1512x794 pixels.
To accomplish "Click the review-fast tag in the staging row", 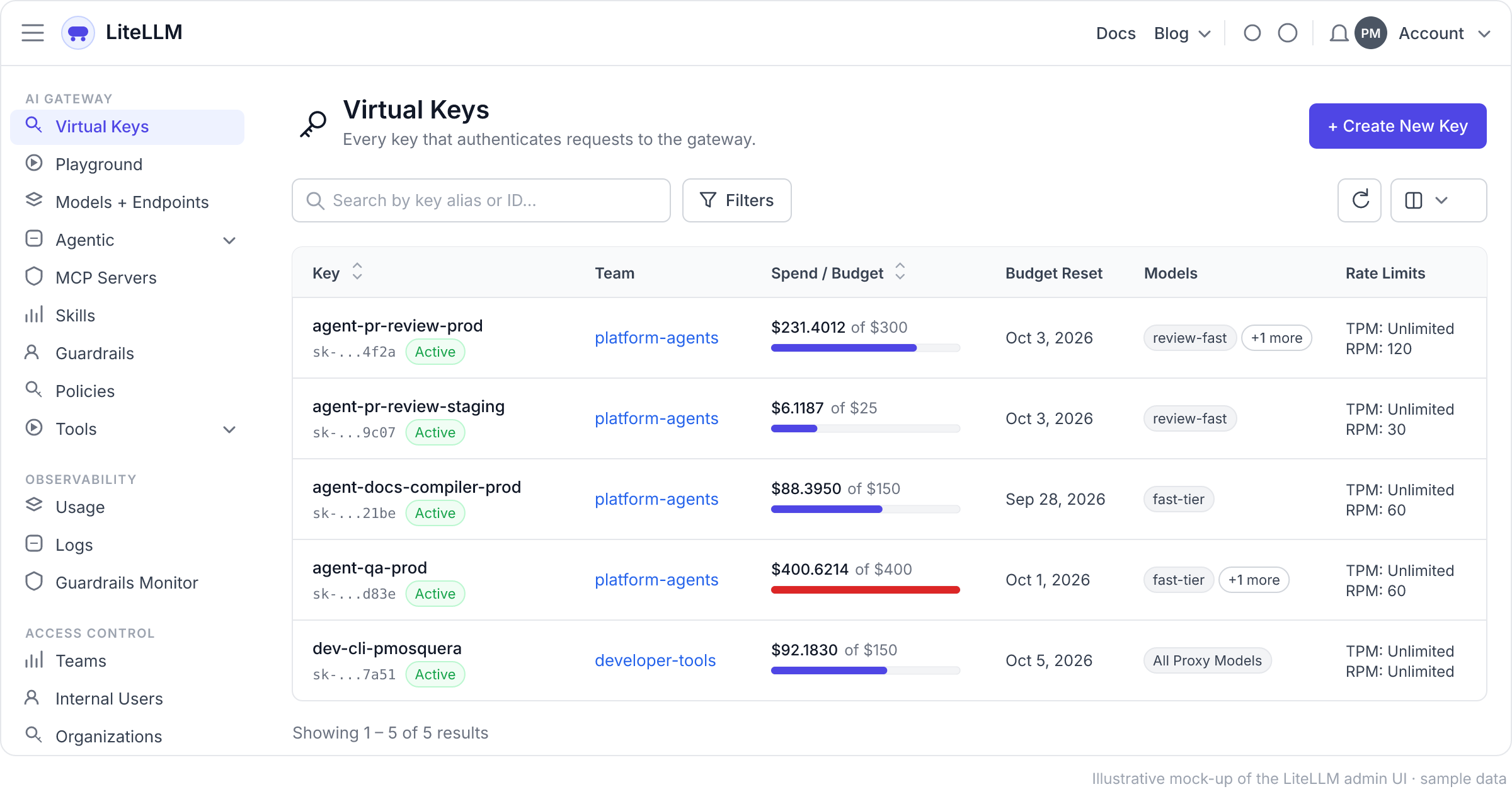I will [x=1189, y=418].
